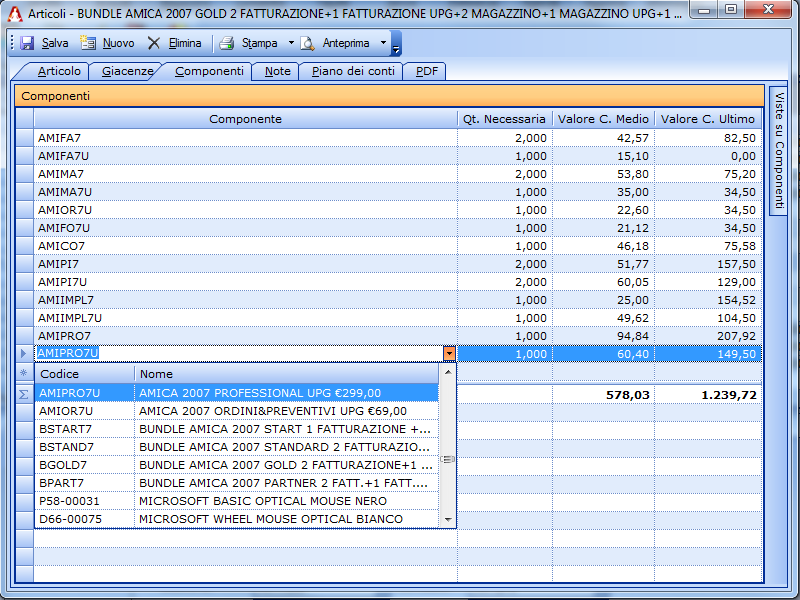This screenshot has width=800, height=600.
Task: Open the toolbar overflow options handle
Action: (396, 43)
